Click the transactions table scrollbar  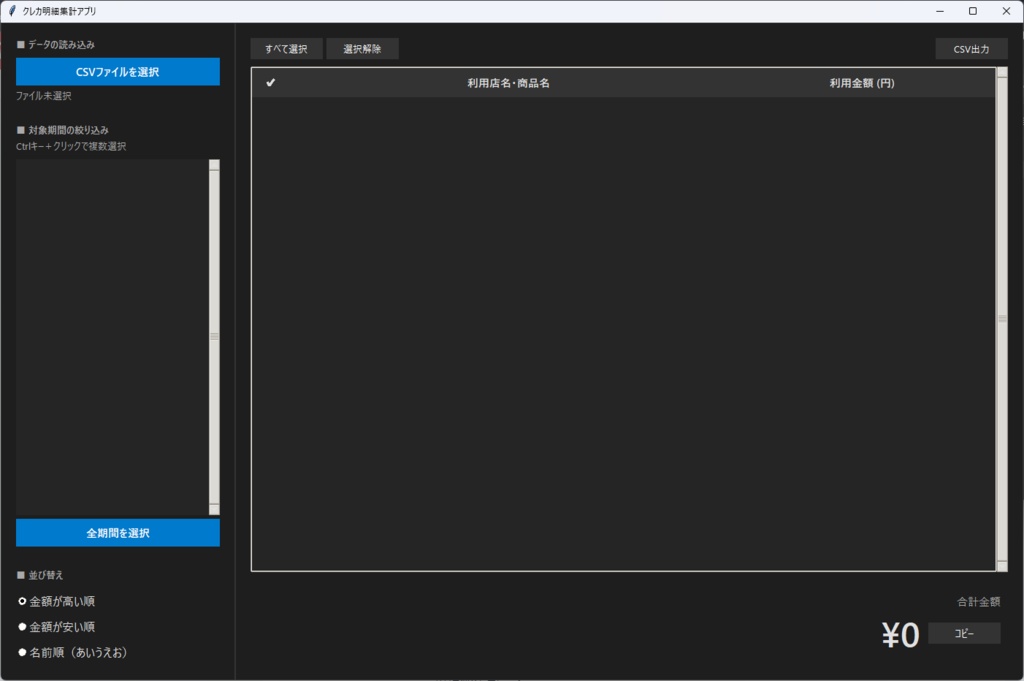point(1002,319)
